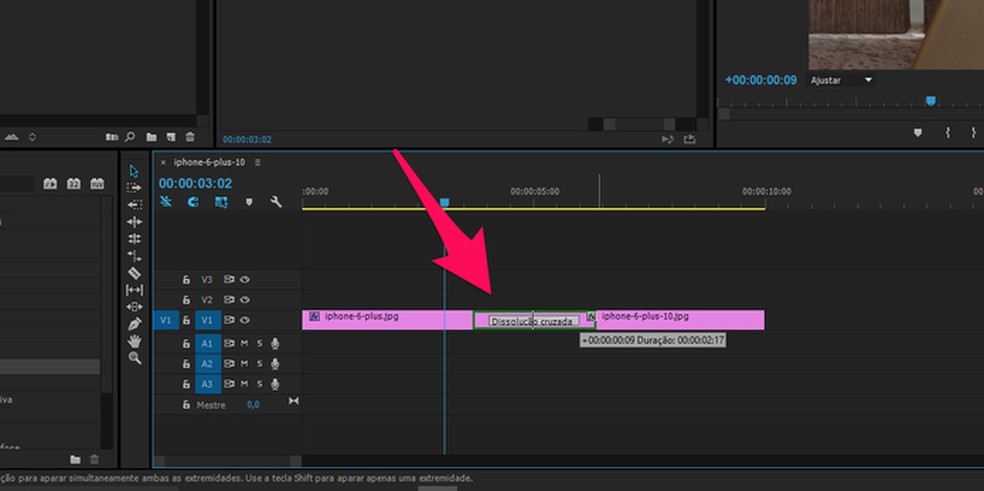This screenshot has height=491, width=984.
Task: Click the Mestre volume value 0,0
Action: point(253,405)
